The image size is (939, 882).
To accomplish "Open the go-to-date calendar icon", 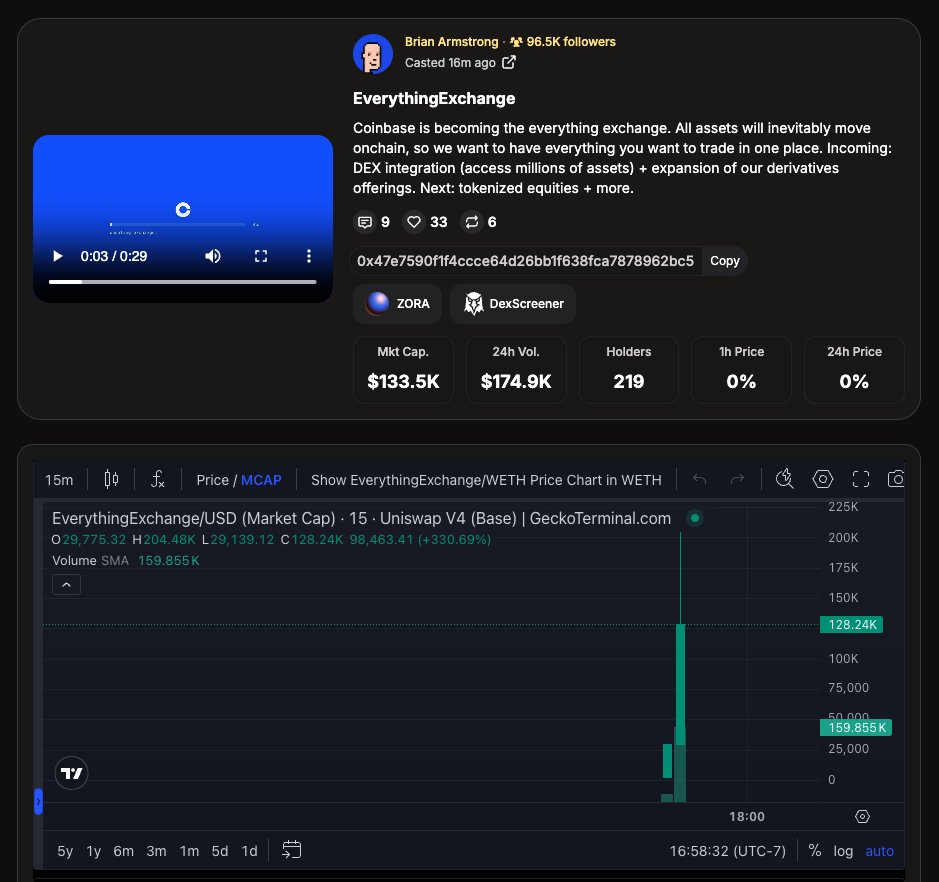I will [292, 850].
